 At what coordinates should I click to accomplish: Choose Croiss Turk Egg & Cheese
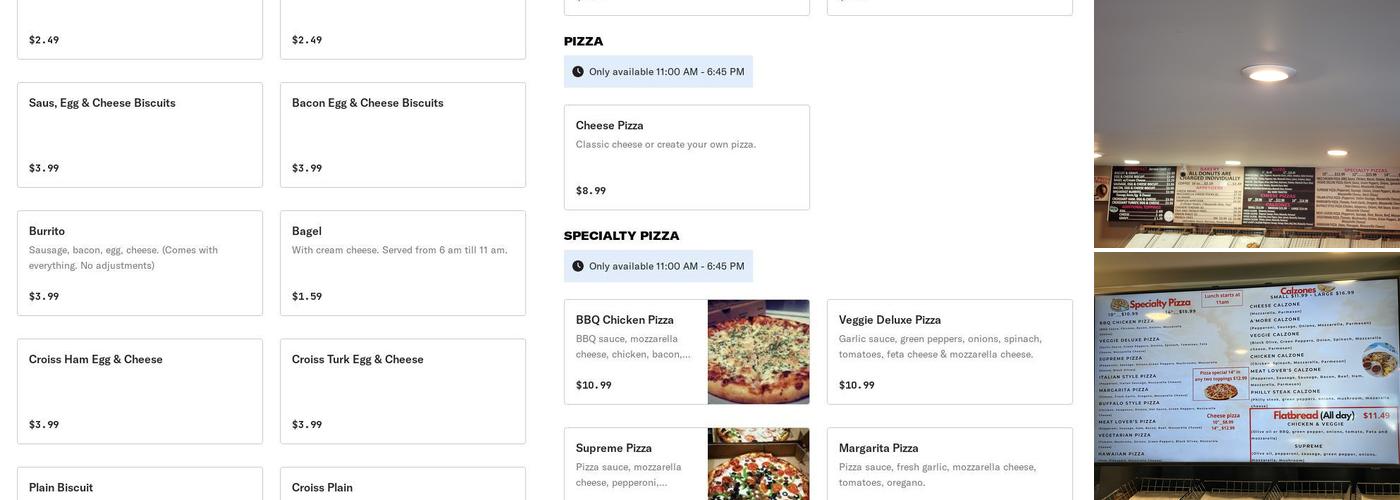pyautogui.click(x=402, y=391)
